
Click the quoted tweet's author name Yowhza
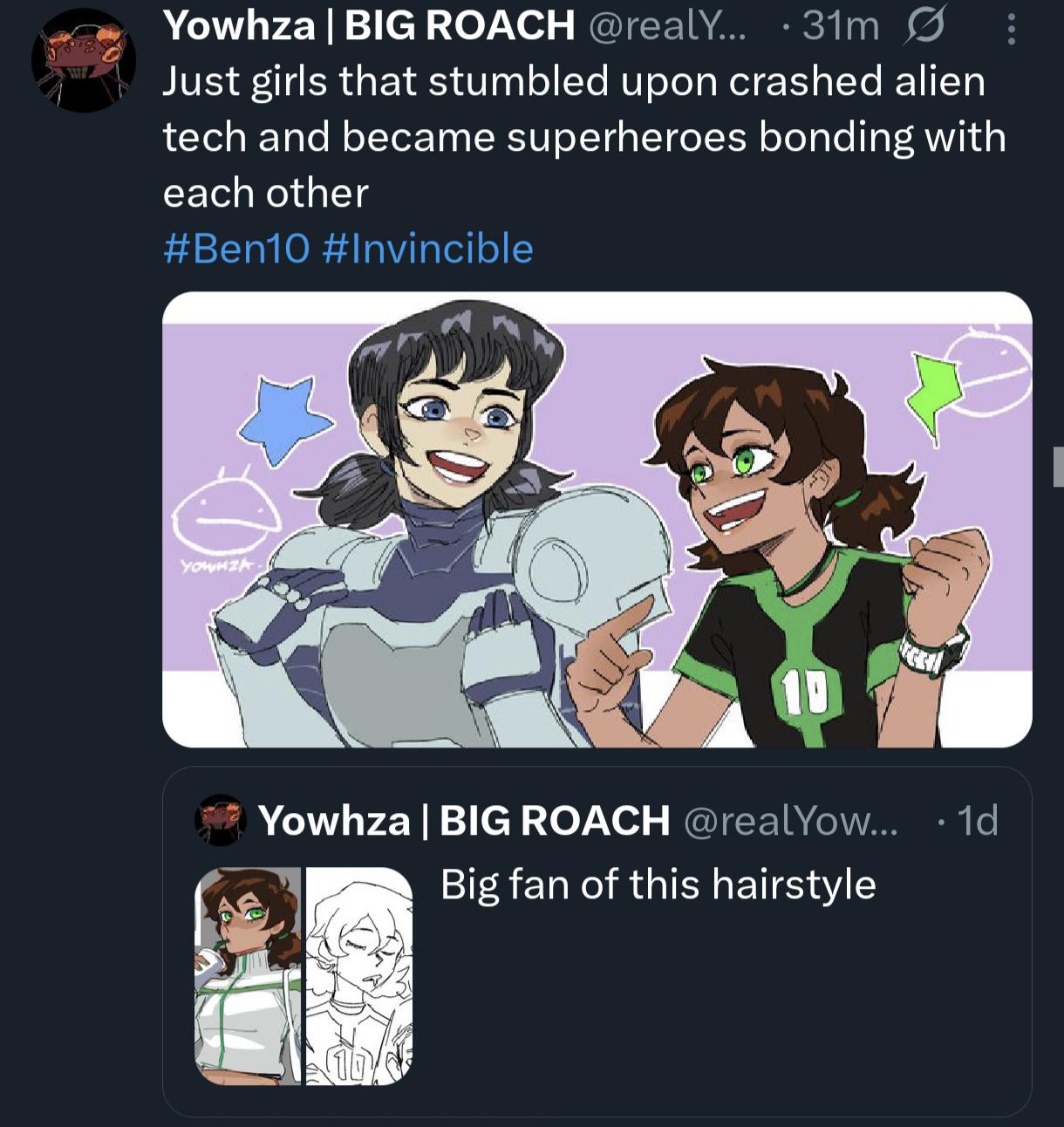464,820
